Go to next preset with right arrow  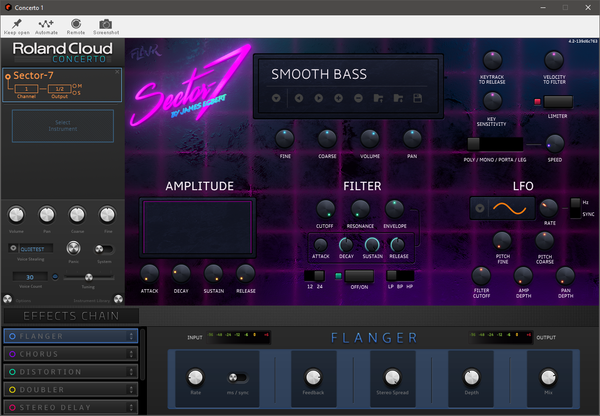tap(318, 98)
